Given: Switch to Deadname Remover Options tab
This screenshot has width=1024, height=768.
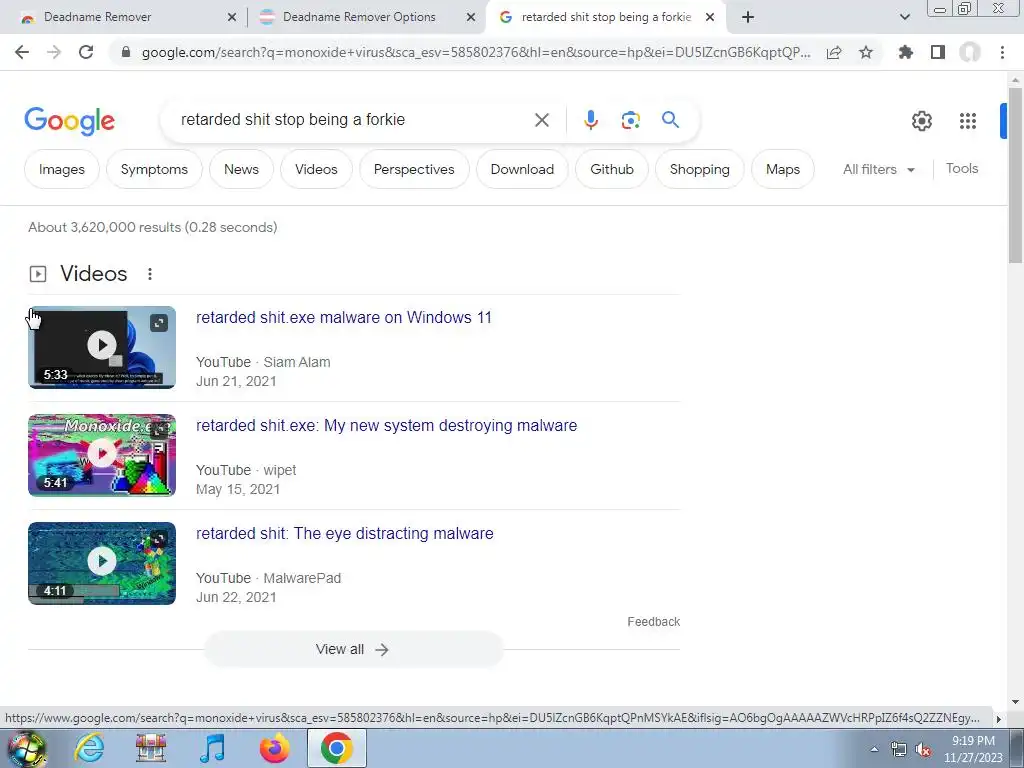Looking at the screenshot, I should (x=359, y=17).
